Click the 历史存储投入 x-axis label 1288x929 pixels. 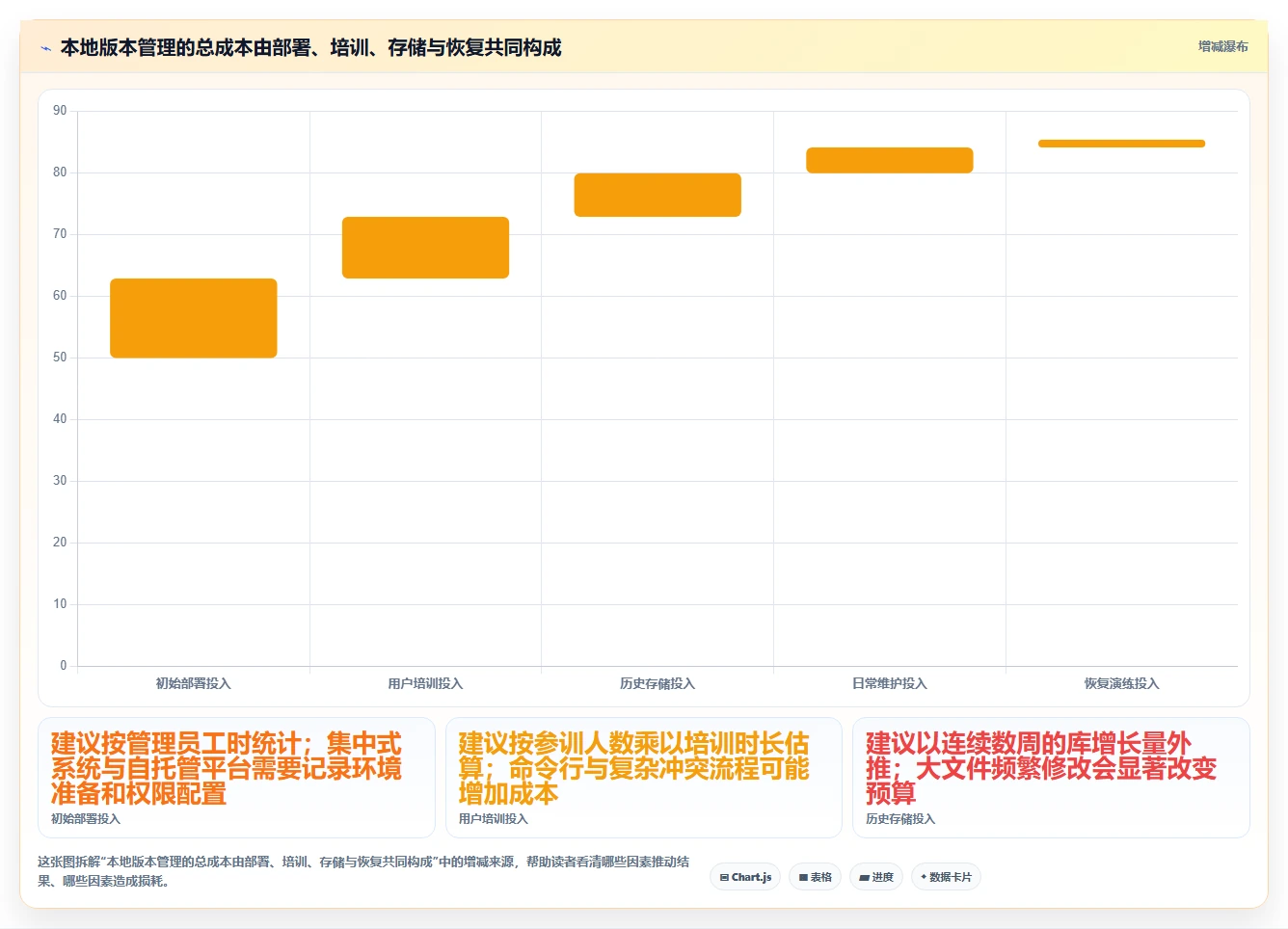[x=657, y=683]
